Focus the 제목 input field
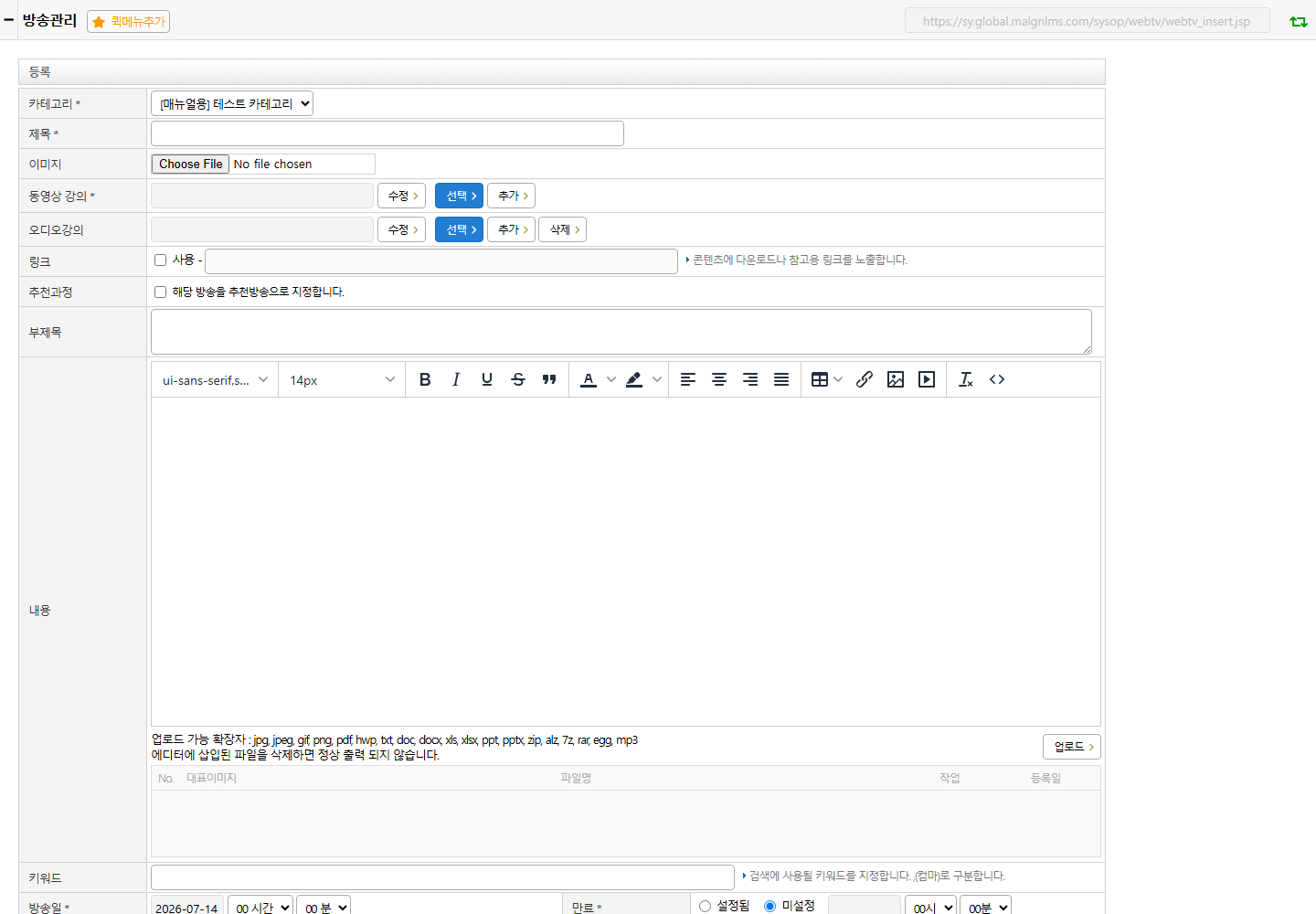This screenshot has width=1316, height=914. coord(387,133)
